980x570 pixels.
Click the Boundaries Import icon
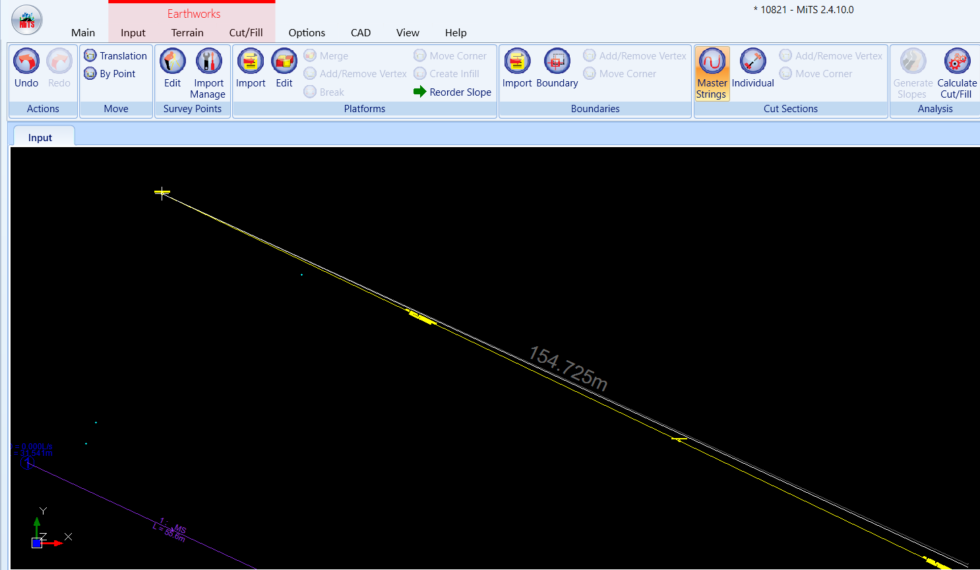click(517, 62)
